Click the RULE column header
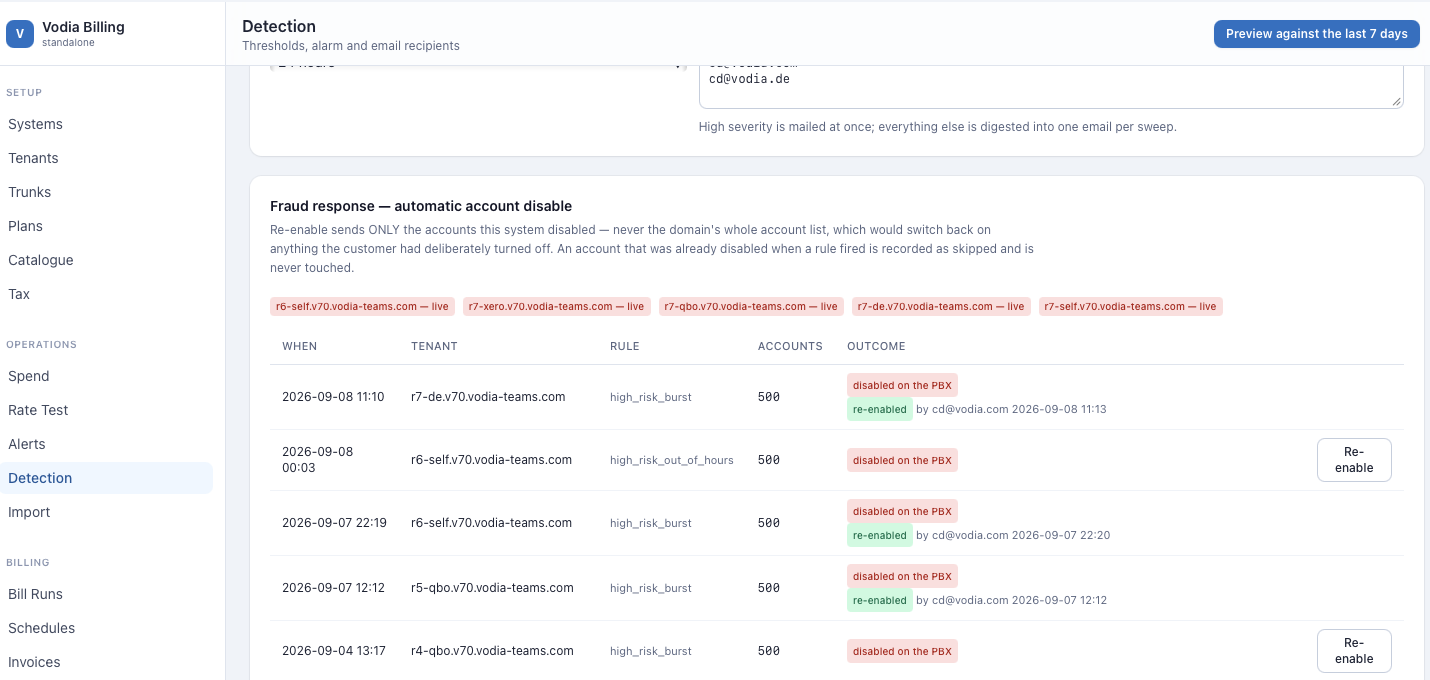1430x680 pixels. click(x=624, y=346)
